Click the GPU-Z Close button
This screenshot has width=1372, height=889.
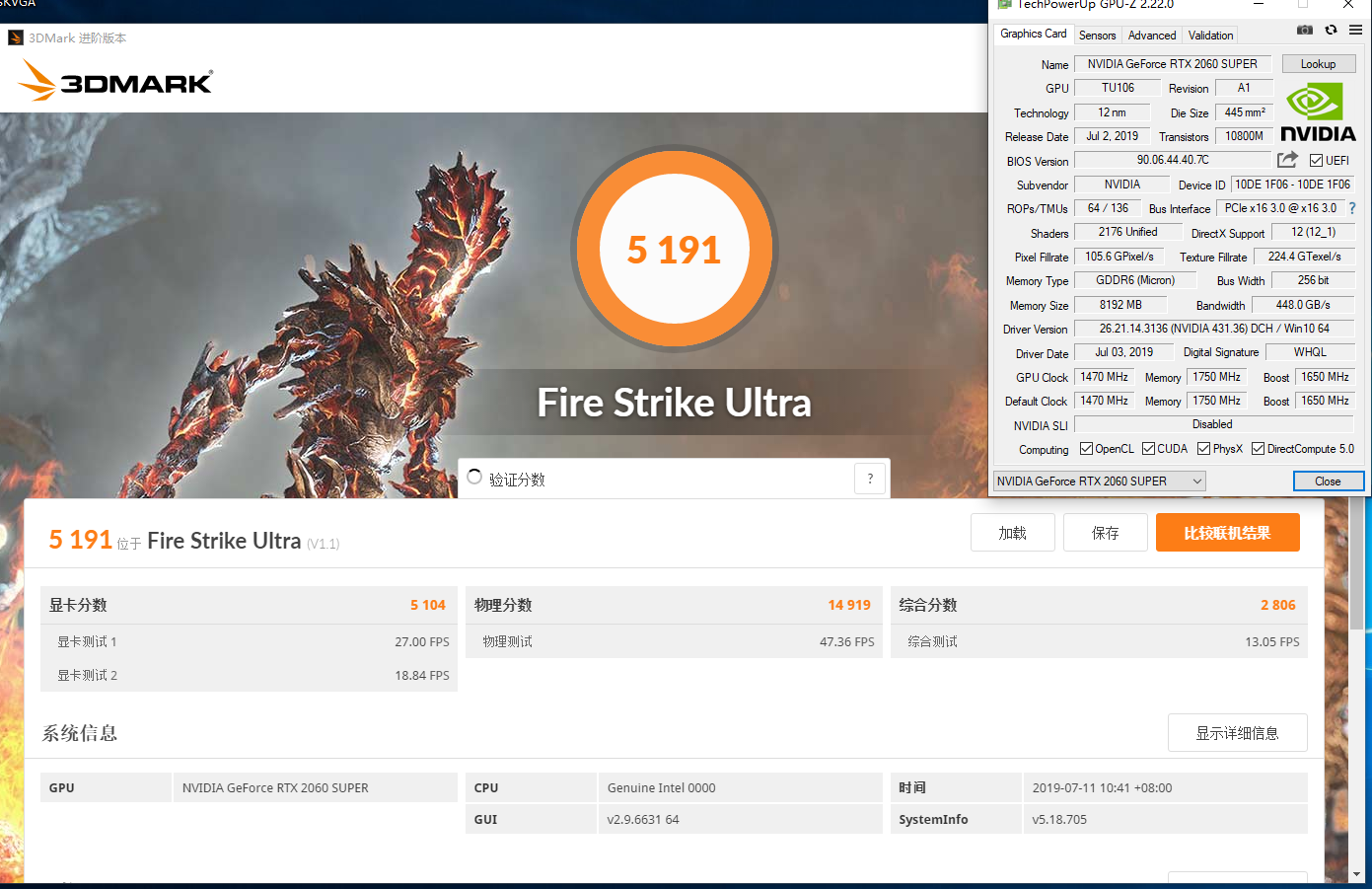1329,482
